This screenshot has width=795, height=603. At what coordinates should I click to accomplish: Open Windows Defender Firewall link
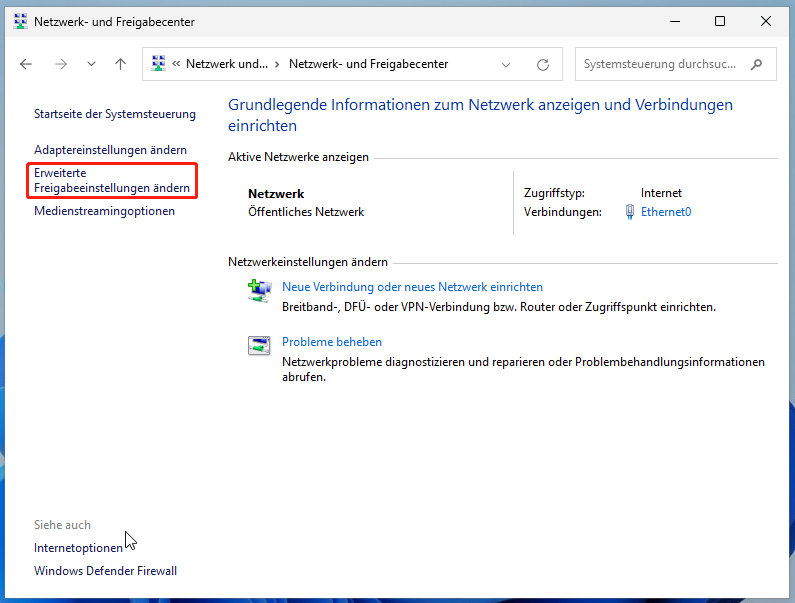pyautogui.click(x=105, y=571)
